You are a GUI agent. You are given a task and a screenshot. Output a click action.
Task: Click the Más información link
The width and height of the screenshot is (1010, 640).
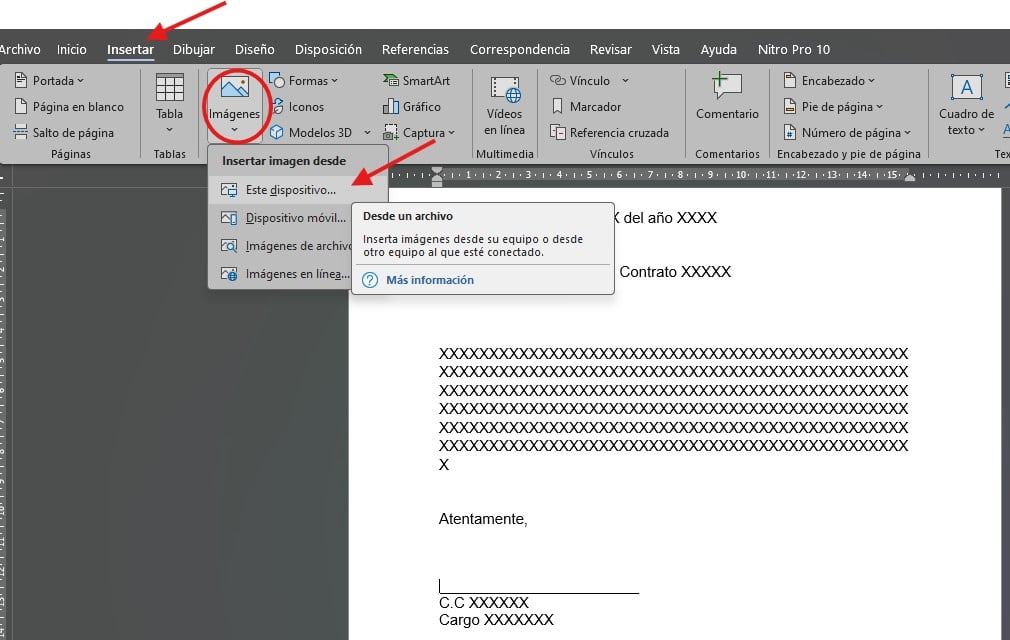[430, 280]
